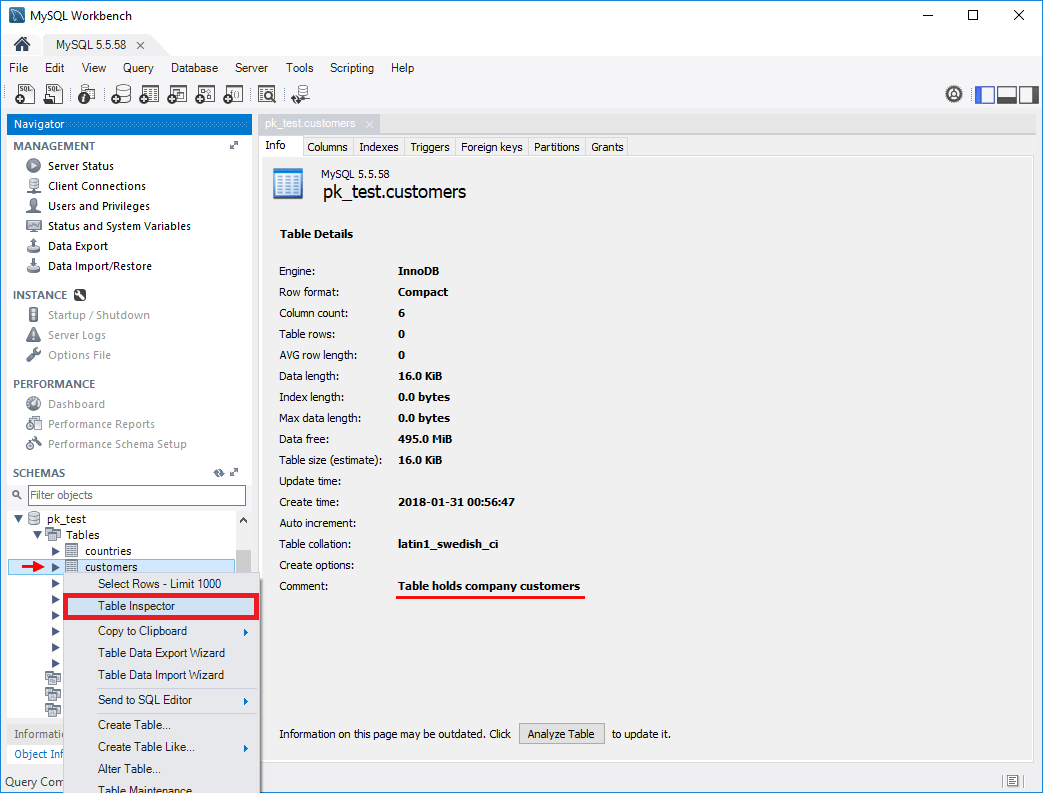The height and width of the screenshot is (793, 1043).
Task: Toggle the right secondary sidebar visibility
Action: (x=1028, y=94)
